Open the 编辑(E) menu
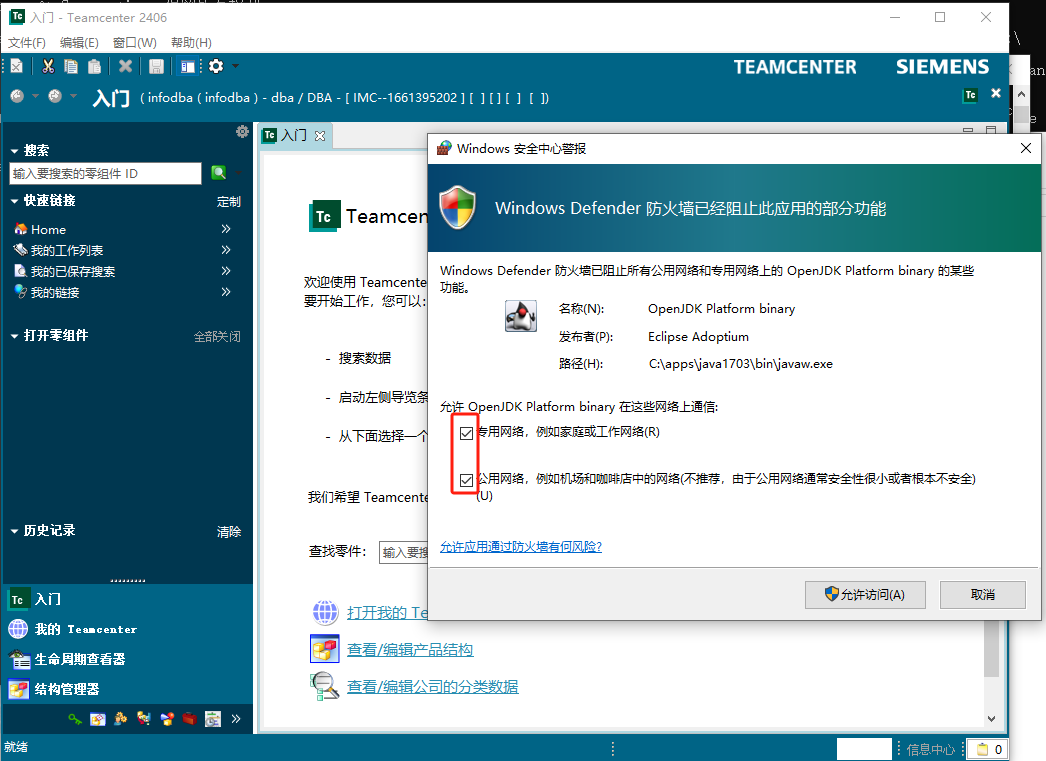This screenshot has width=1046, height=761. coord(79,43)
